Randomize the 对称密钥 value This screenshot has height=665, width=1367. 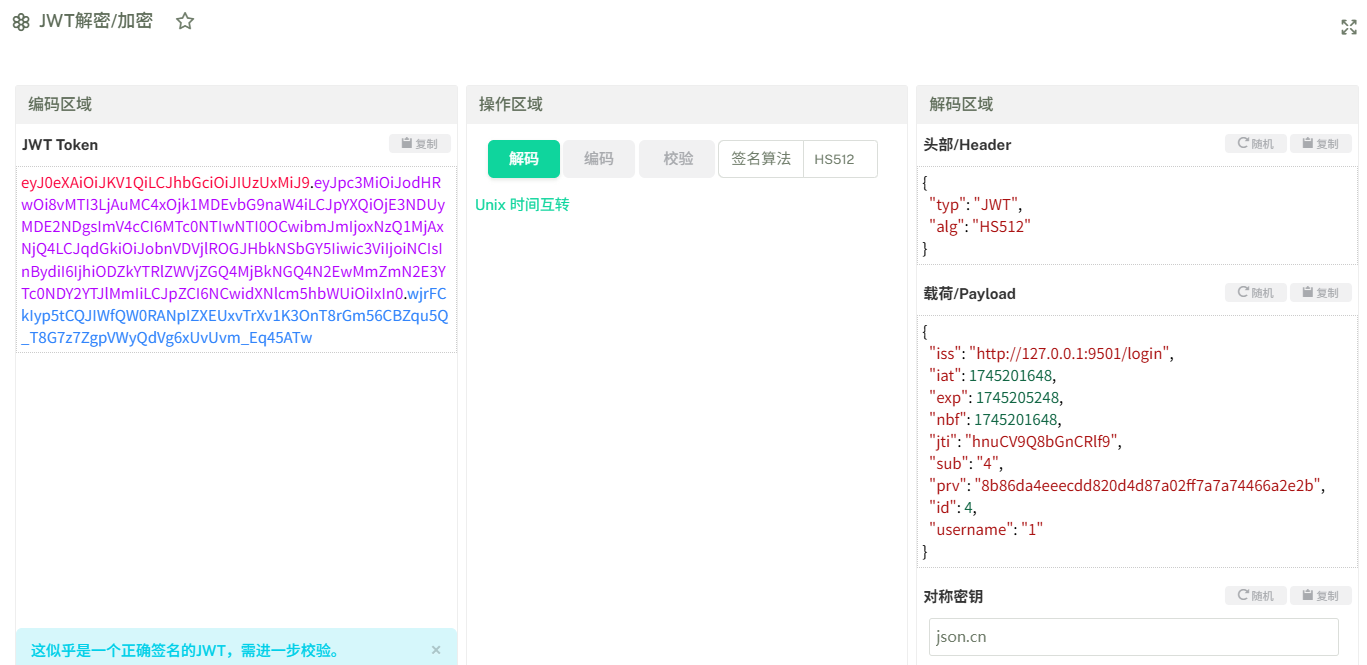(x=1256, y=596)
